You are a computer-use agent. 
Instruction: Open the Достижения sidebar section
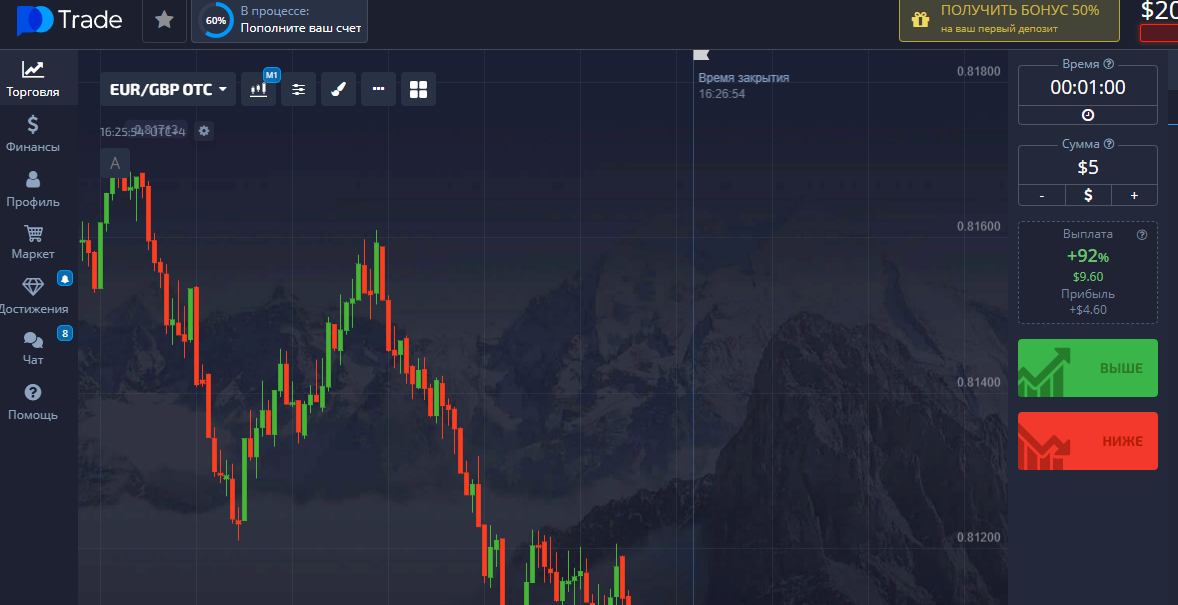[33, 295]
